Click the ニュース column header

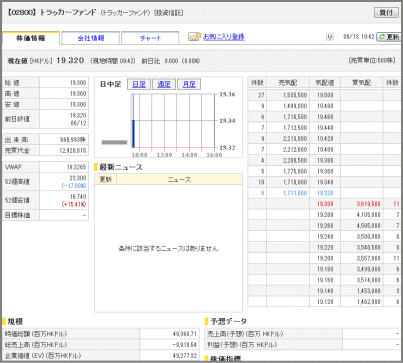click(x=179, y=180)
